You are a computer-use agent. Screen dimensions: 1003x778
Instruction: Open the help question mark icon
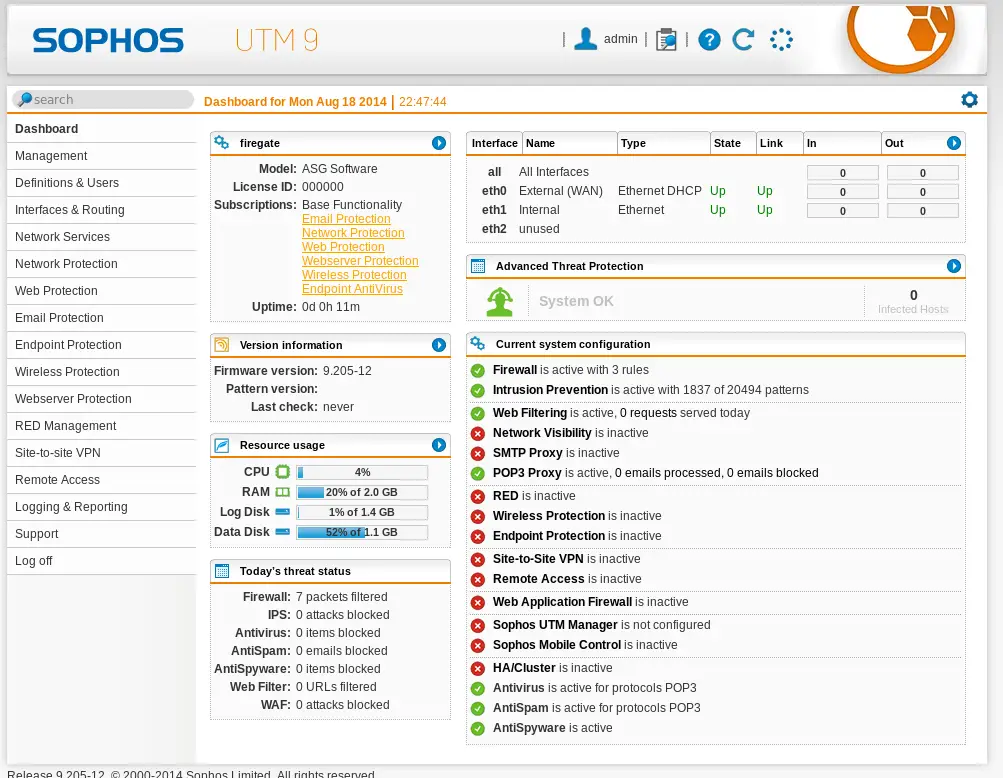point(709,40)
